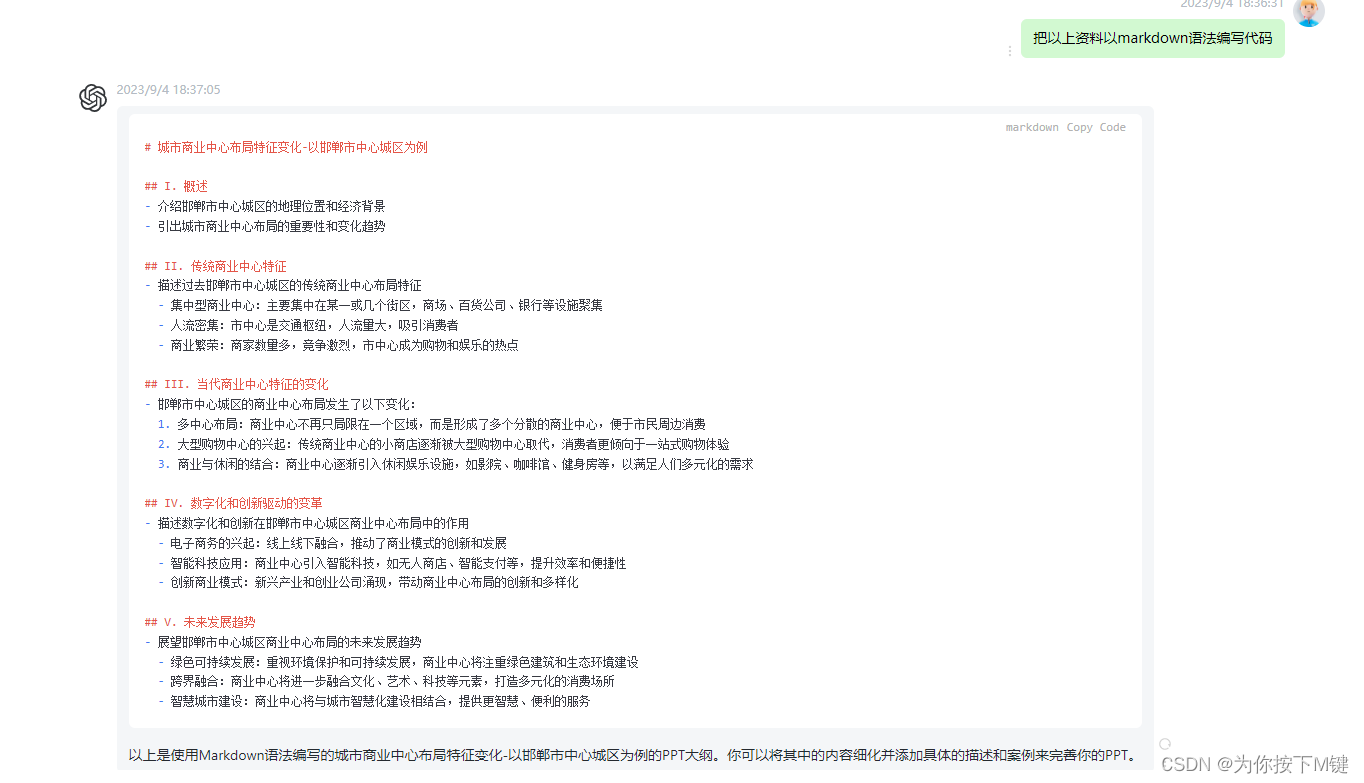Viewport: 1364px width, 783px height.
Task: Click the line '描述数字化和创新在邯郸市中心城区商业中心布局中的作用'
Action: tap(307, 523)
